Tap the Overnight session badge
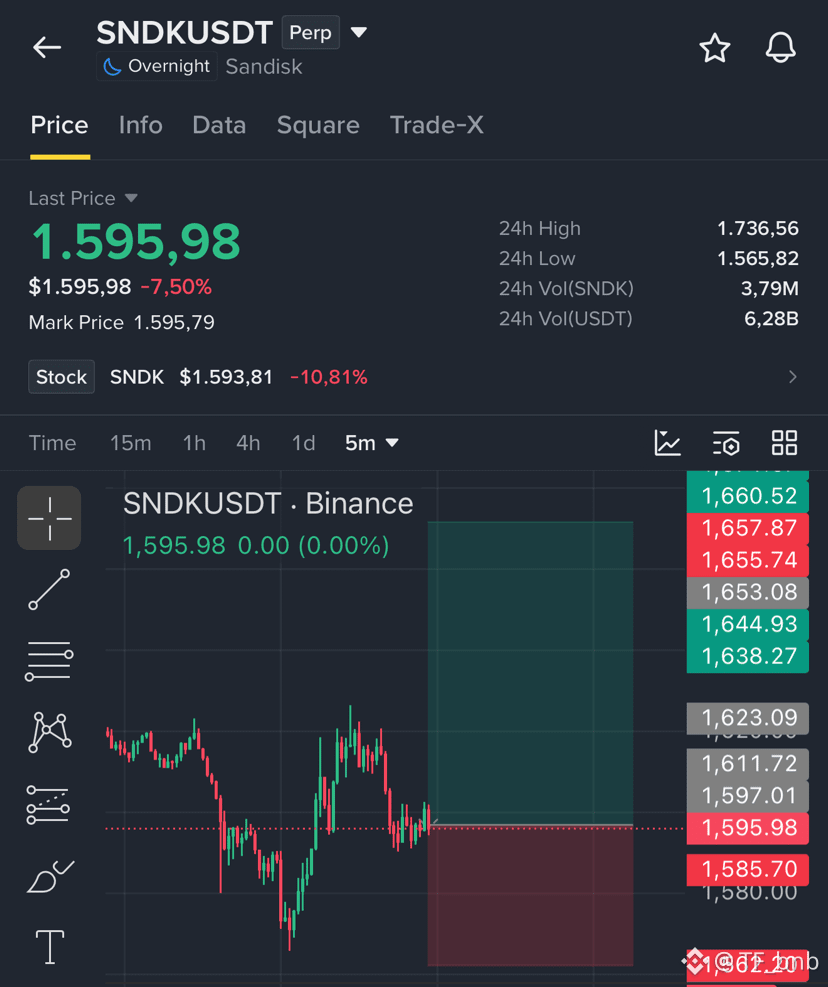Image resolution: width=828 pixels, height=987 pixels. point(157,66)
